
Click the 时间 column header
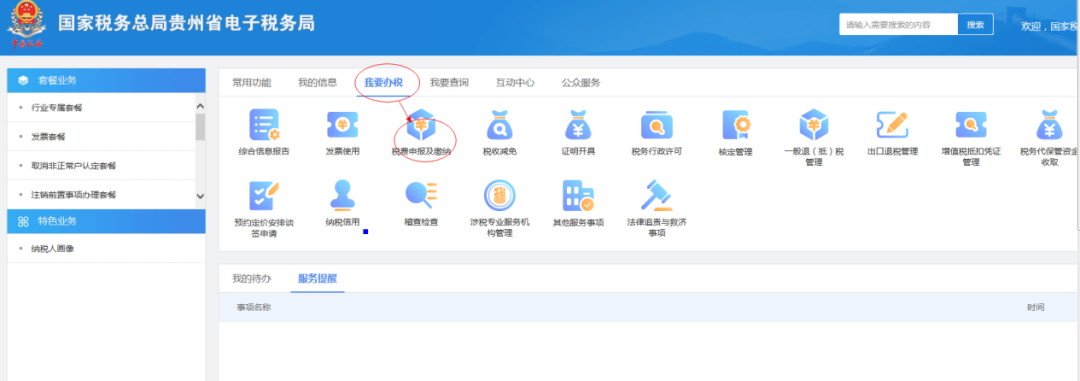pos(1035,307)
